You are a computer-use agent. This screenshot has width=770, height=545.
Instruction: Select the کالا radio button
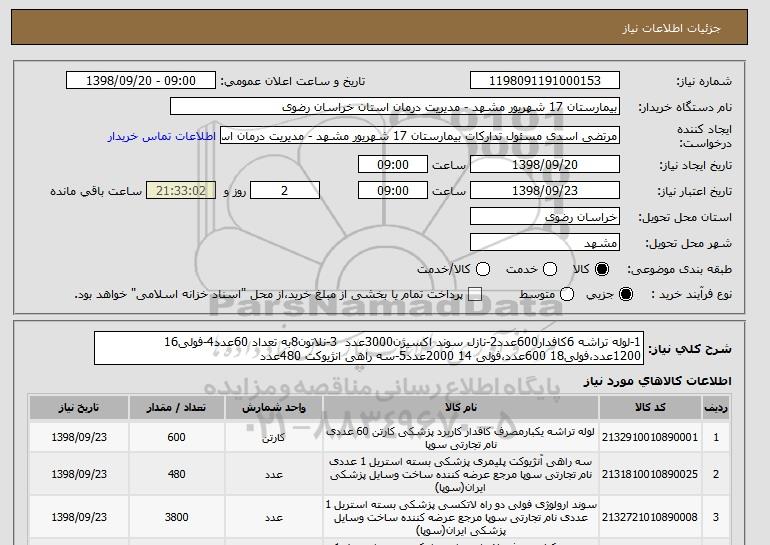(602, 269)
